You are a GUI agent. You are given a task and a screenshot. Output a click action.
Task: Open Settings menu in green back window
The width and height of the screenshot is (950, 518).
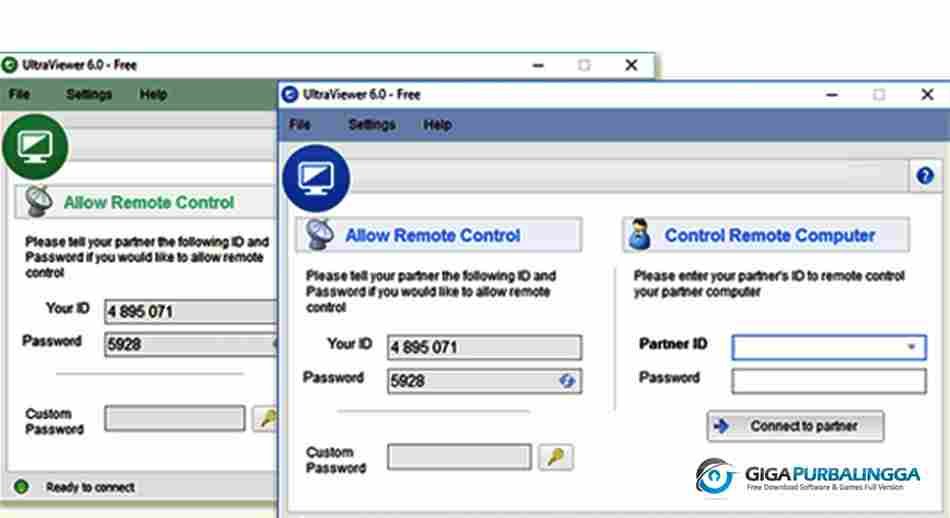pyautogui.click(x=89, y=94)
